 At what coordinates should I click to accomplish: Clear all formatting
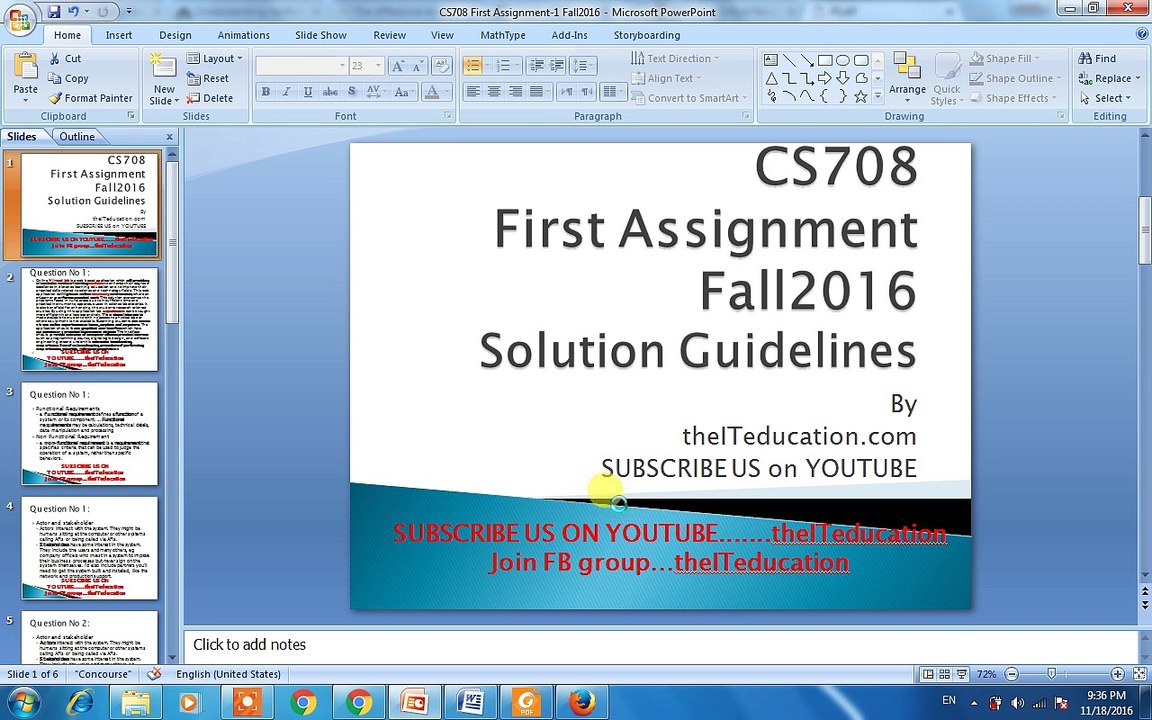click(442, 65)
